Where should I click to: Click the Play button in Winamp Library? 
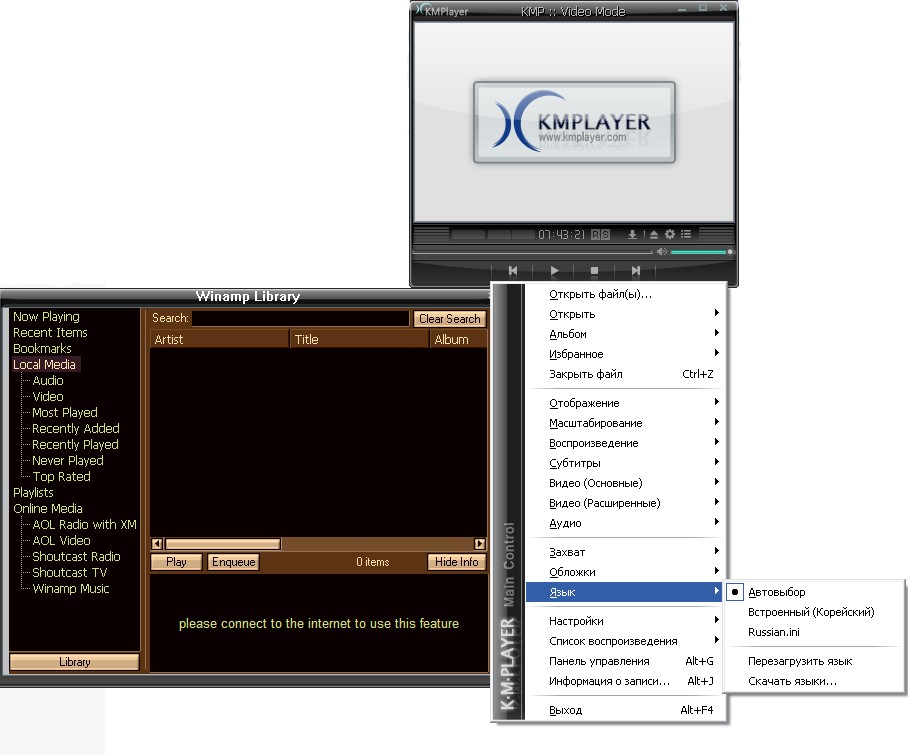click(176, 562)
